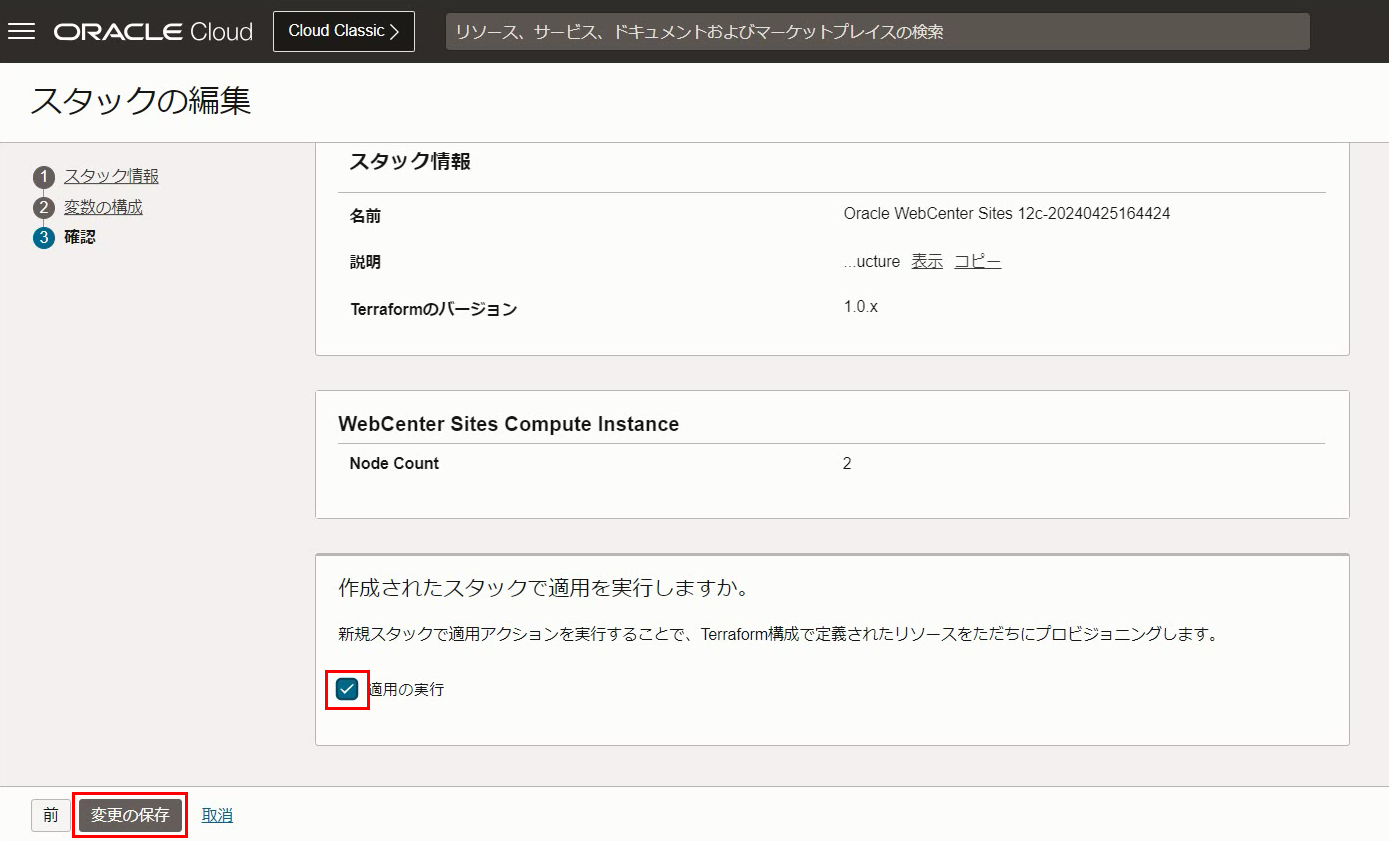The height and width of the screenshot is (841, 1389).
Task: Select Terraform version value 1.0.x
Action: 861,307
